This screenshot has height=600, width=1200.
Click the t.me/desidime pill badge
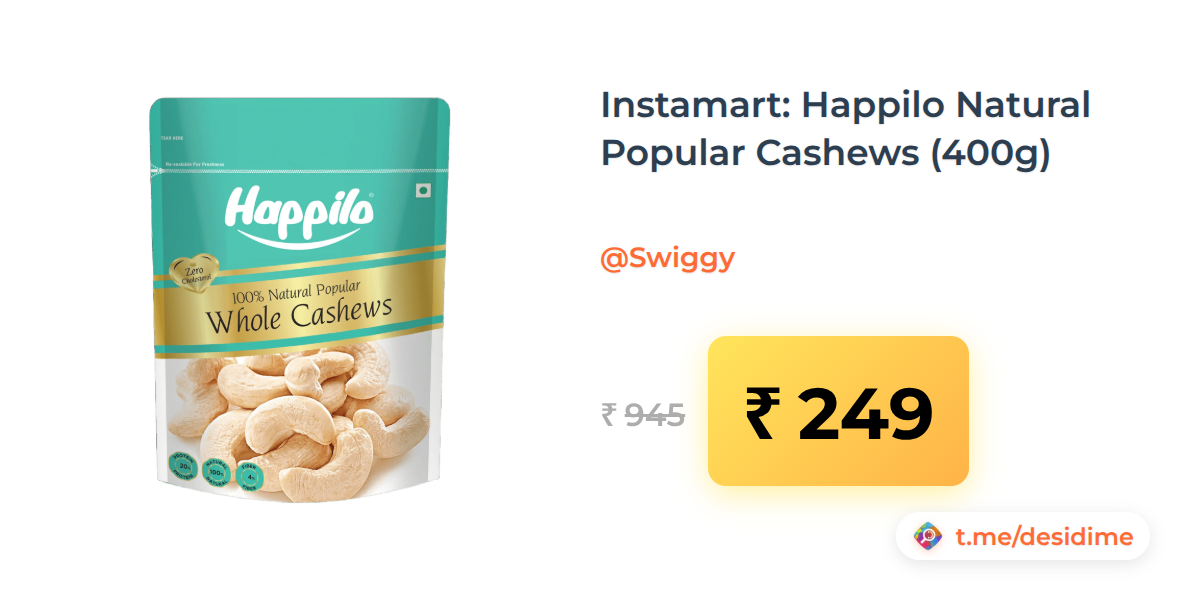(x=1023, y=537)
